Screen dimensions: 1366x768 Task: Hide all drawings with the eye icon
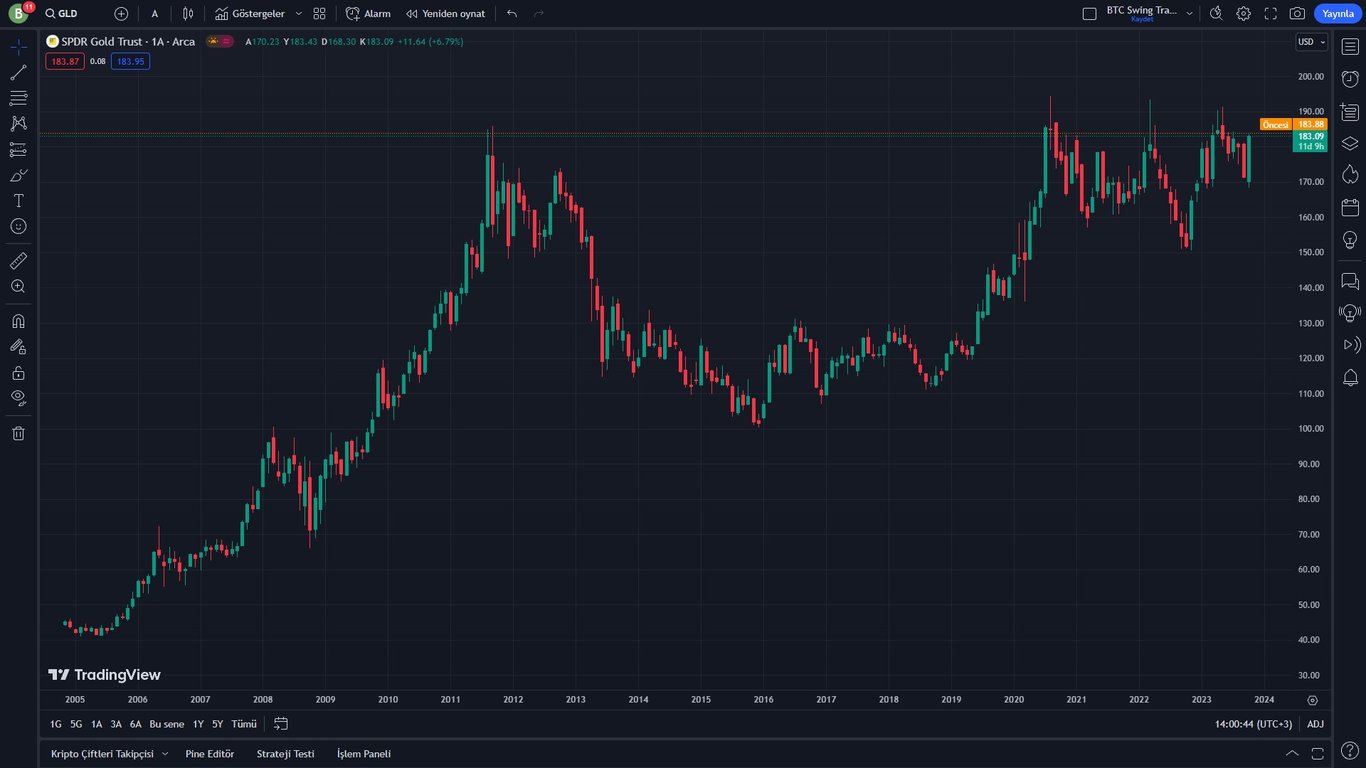[17, 397]
